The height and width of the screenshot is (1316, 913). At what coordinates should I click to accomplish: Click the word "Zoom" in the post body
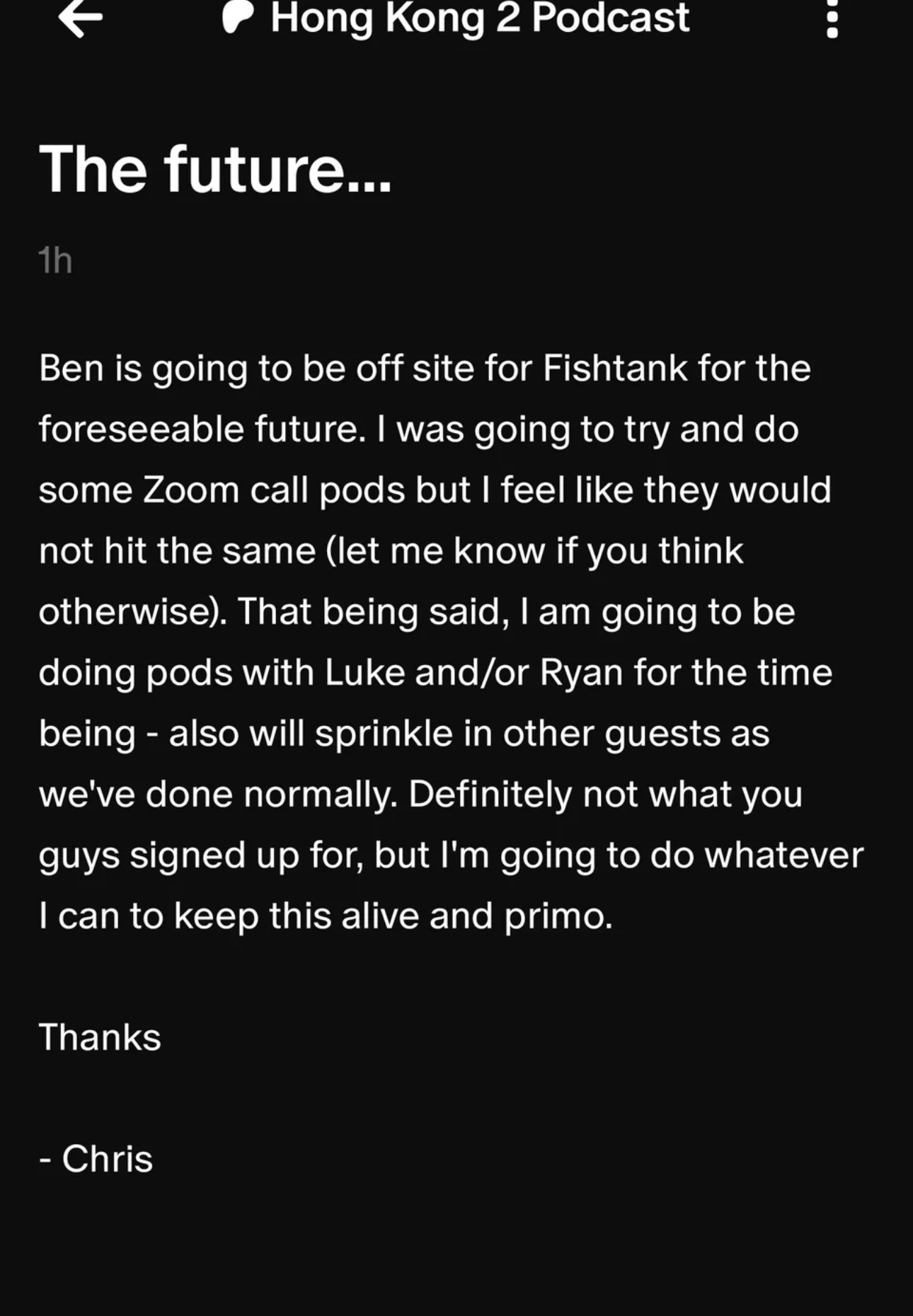[191, 490]
